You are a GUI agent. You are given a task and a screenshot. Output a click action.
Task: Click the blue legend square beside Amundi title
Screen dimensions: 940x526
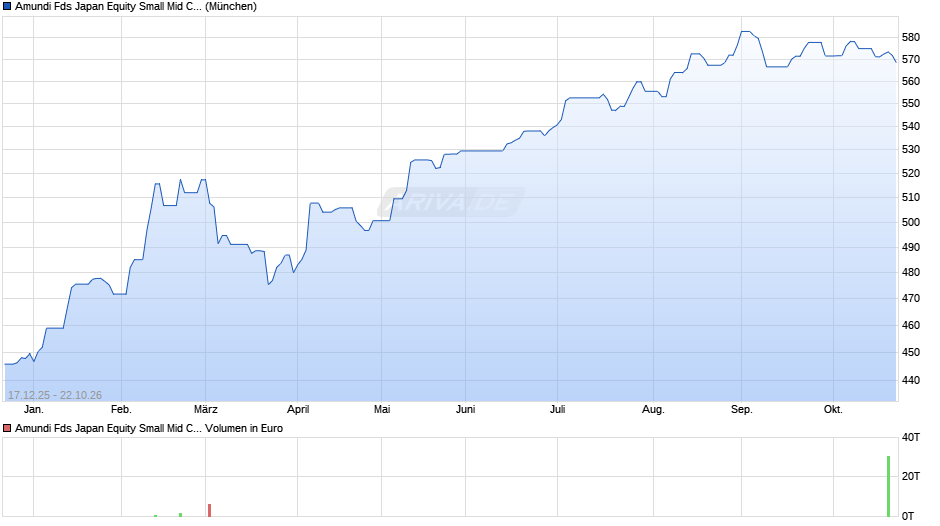(x=7, y=7)
